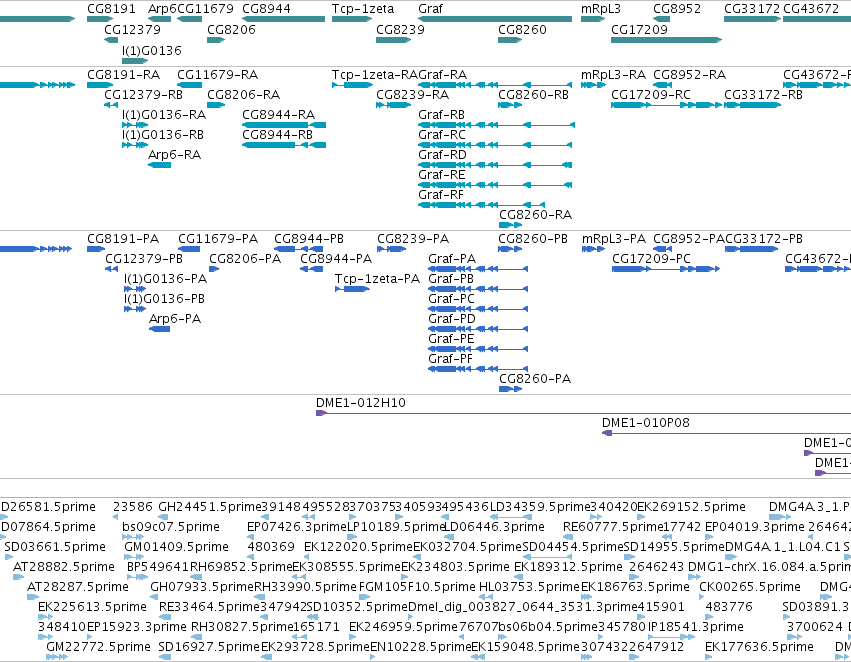
Task: Click the CG8239-PA protein label
Action: pos(413,239)
